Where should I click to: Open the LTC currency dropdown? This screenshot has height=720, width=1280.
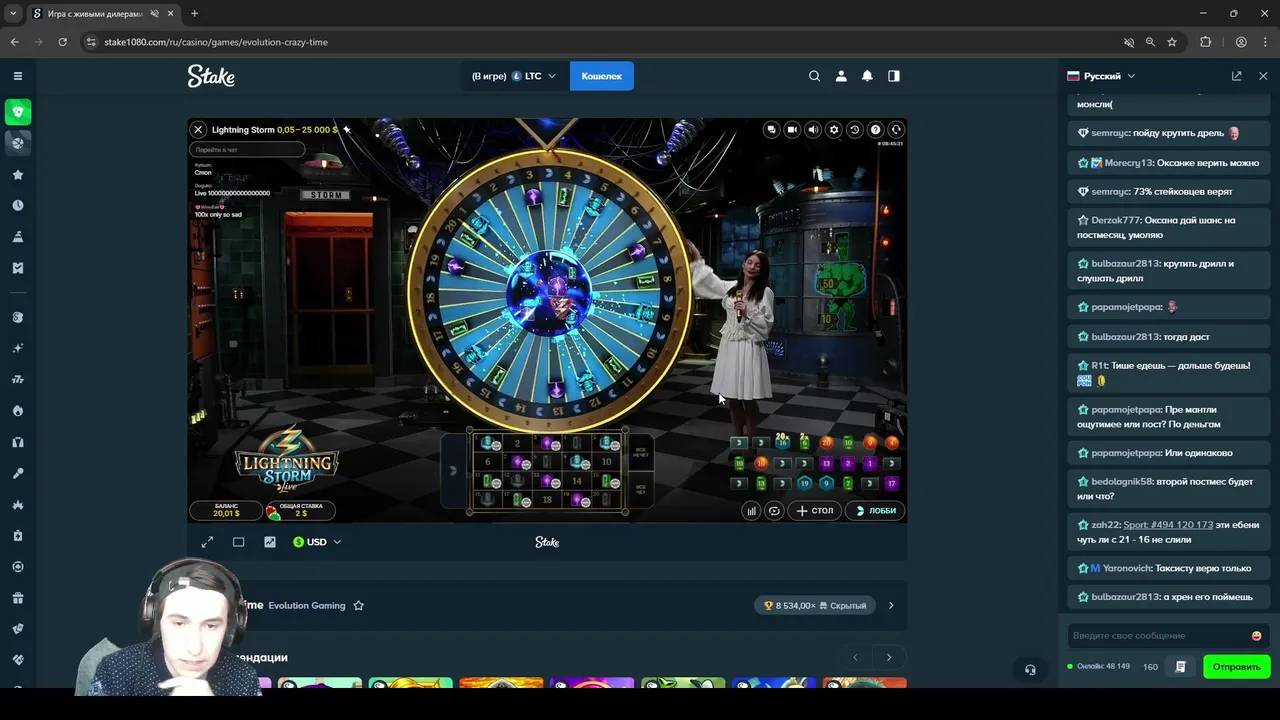coord(514,76)
